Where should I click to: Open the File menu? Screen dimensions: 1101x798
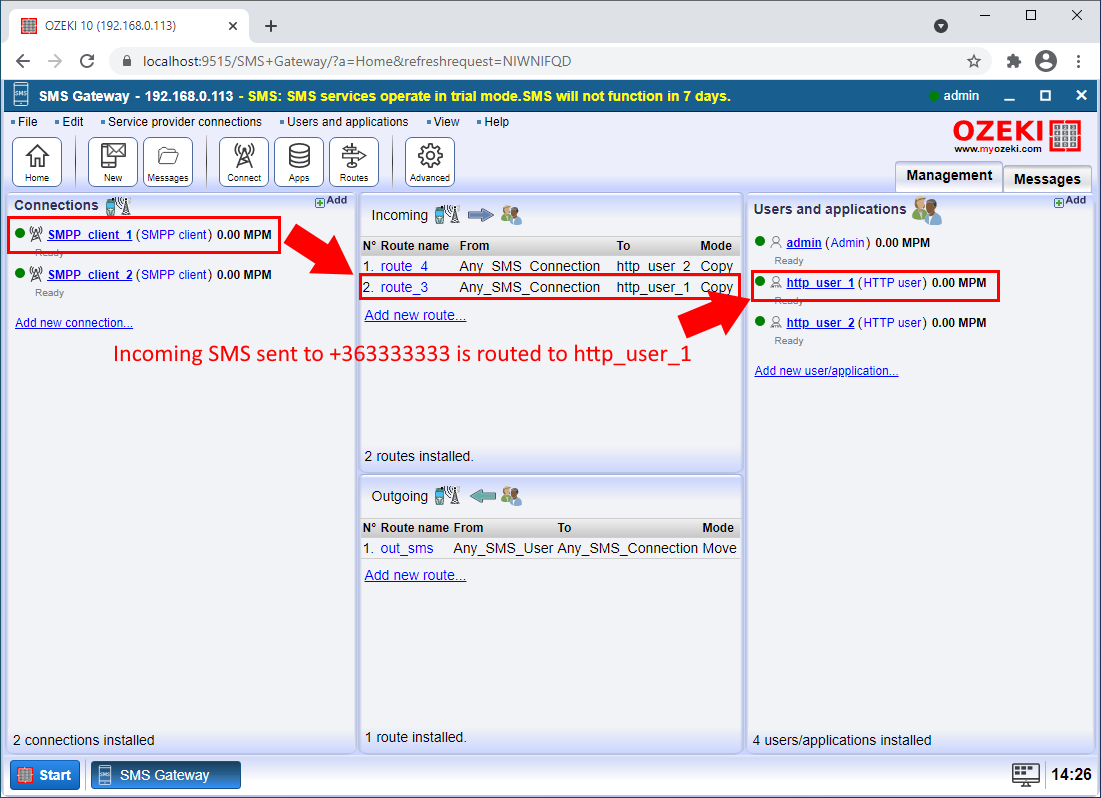[x=25, y=122]
